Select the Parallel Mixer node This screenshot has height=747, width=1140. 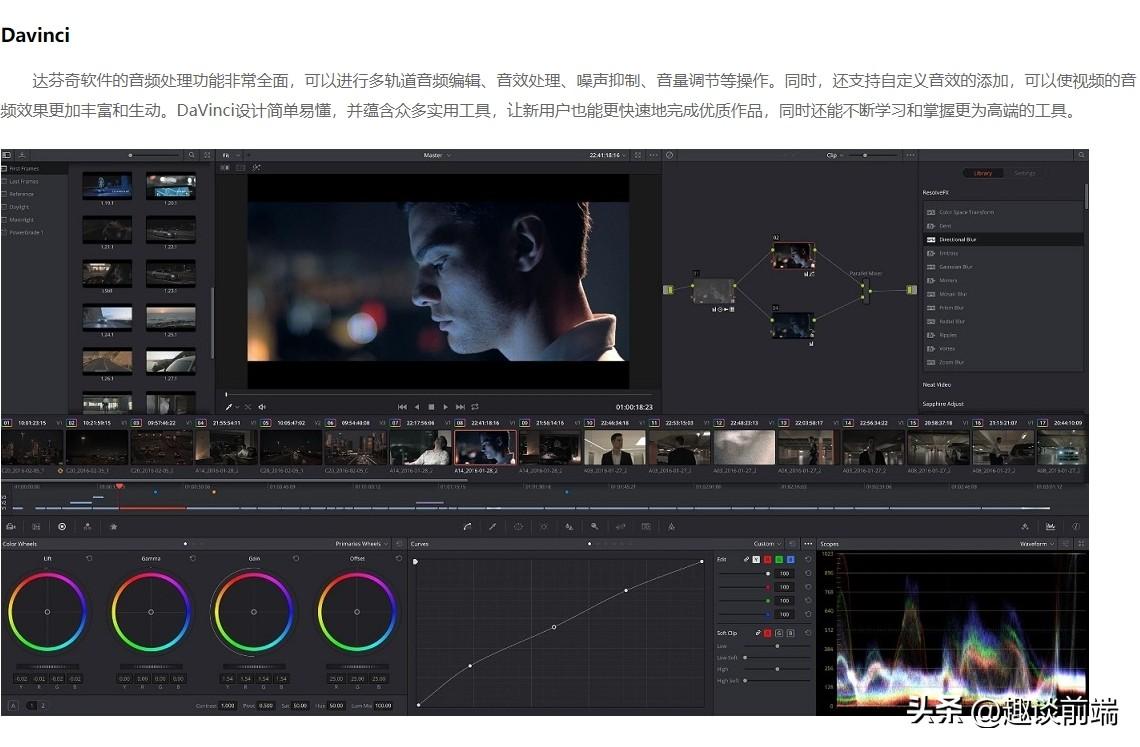[x=865, y=290]
